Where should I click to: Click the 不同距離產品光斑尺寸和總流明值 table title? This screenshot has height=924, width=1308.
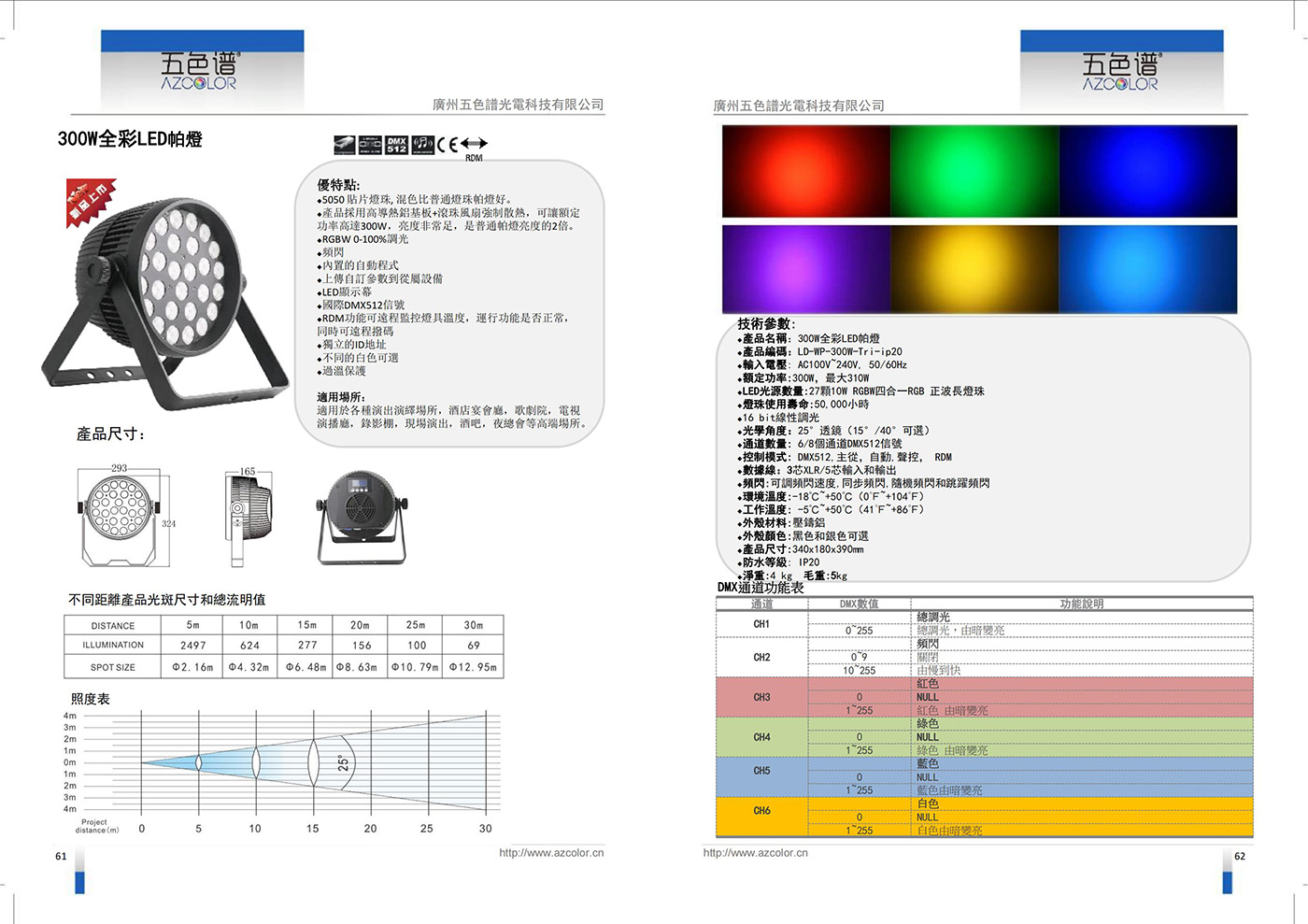(167, 600)
